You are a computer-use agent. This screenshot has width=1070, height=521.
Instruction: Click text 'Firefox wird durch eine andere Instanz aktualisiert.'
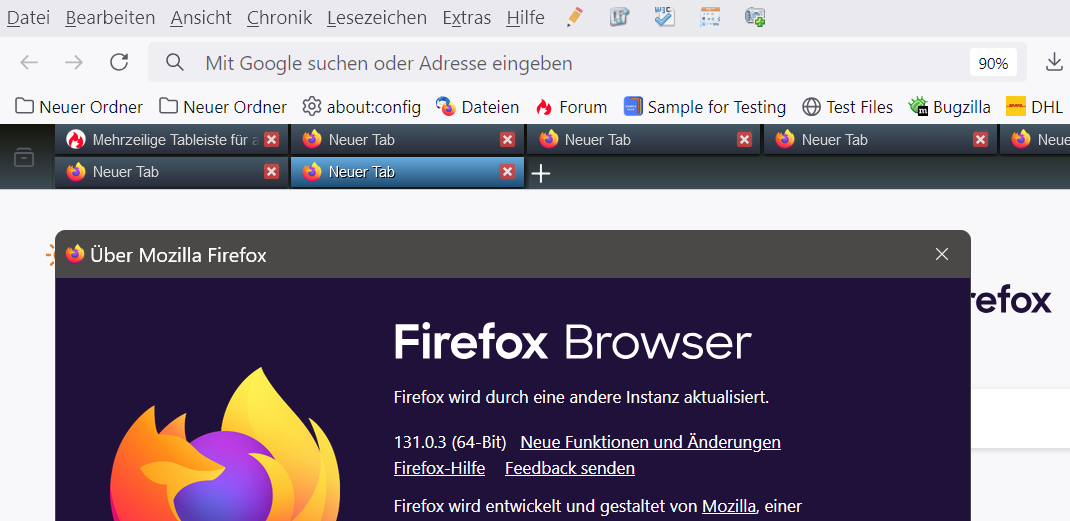581,397
